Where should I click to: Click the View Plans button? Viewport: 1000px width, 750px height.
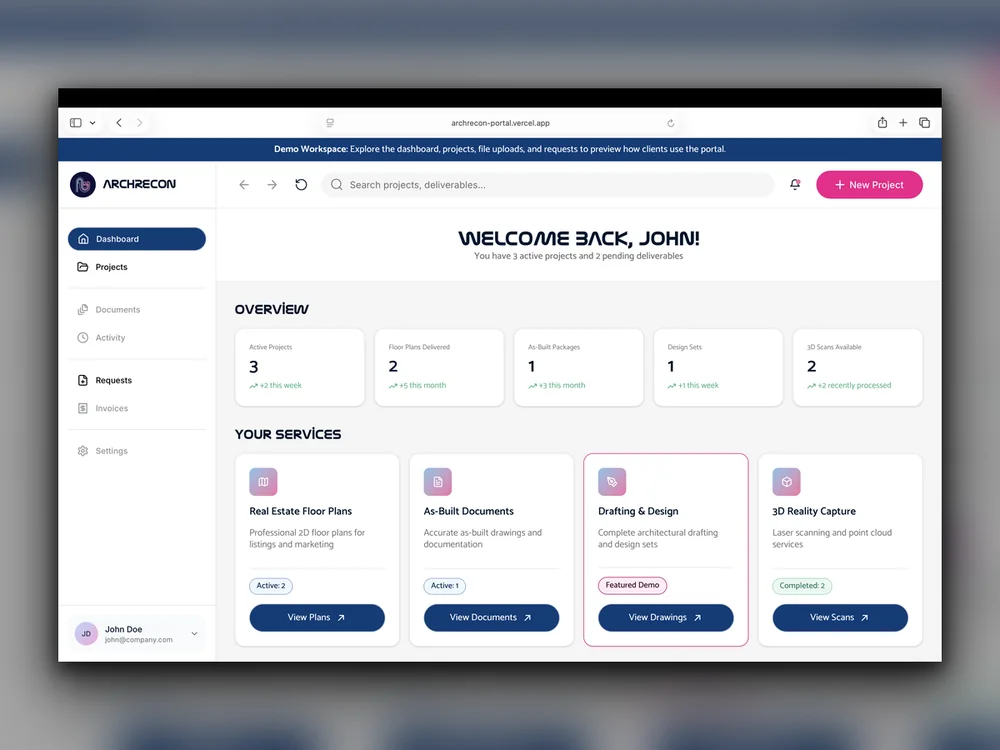coord(317,617)
